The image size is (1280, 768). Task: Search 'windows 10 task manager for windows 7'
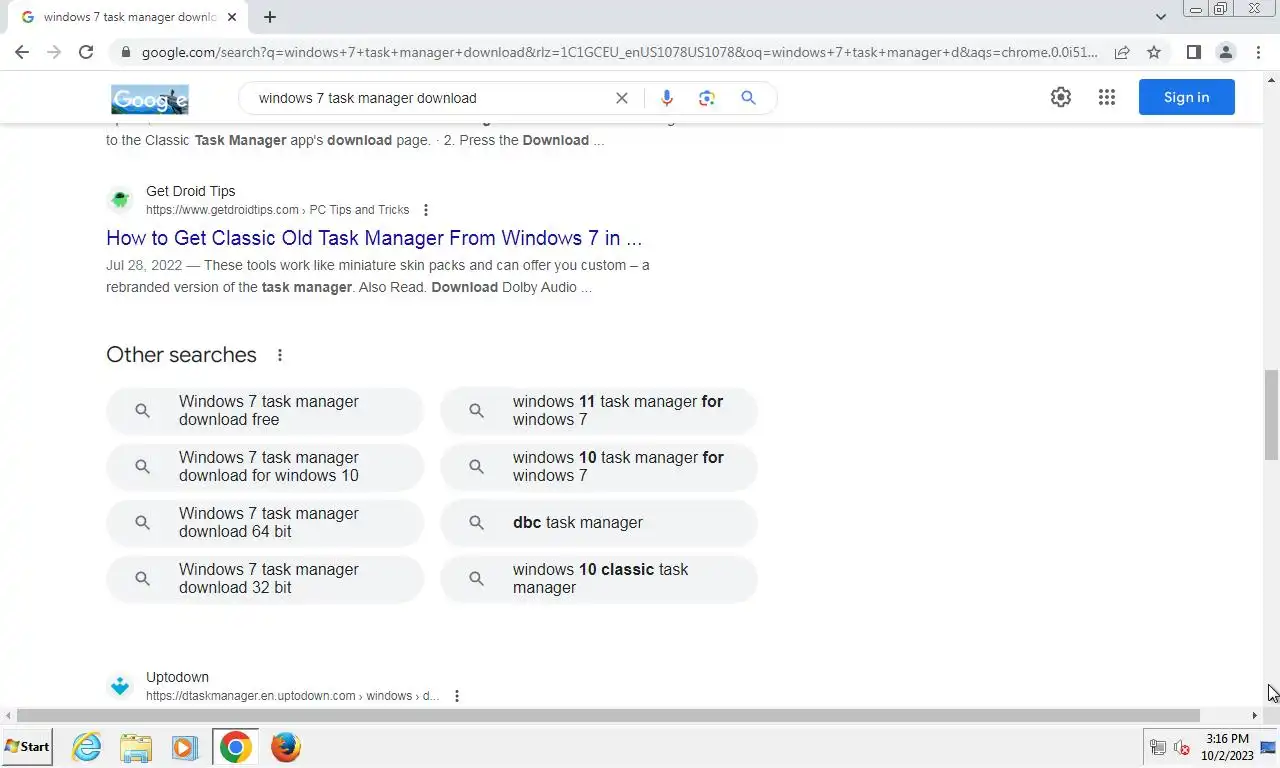[x=599, y=467]
